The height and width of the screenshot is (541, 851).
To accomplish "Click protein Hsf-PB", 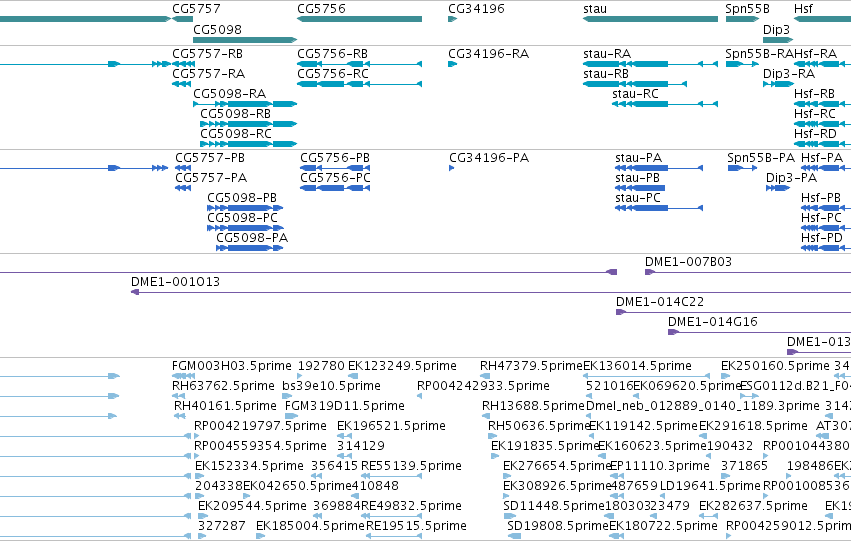I will pos(821,198).
